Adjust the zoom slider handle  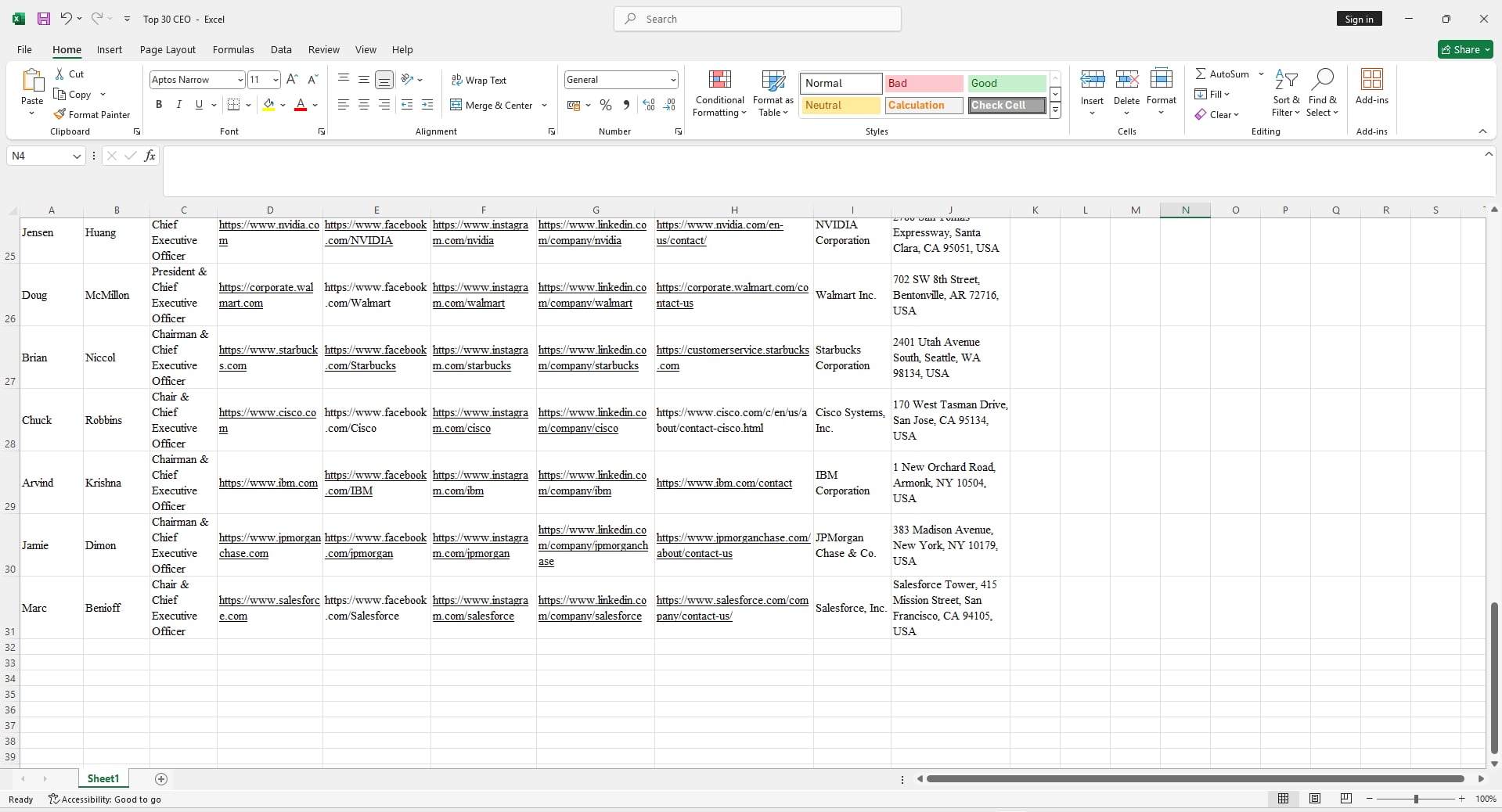[1415, 799]
